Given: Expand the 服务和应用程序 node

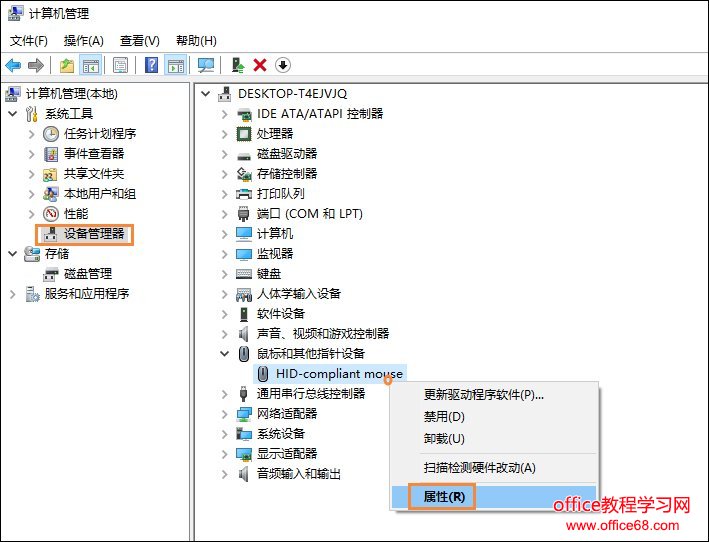Looking at the screenshot, I should (13, 294).
